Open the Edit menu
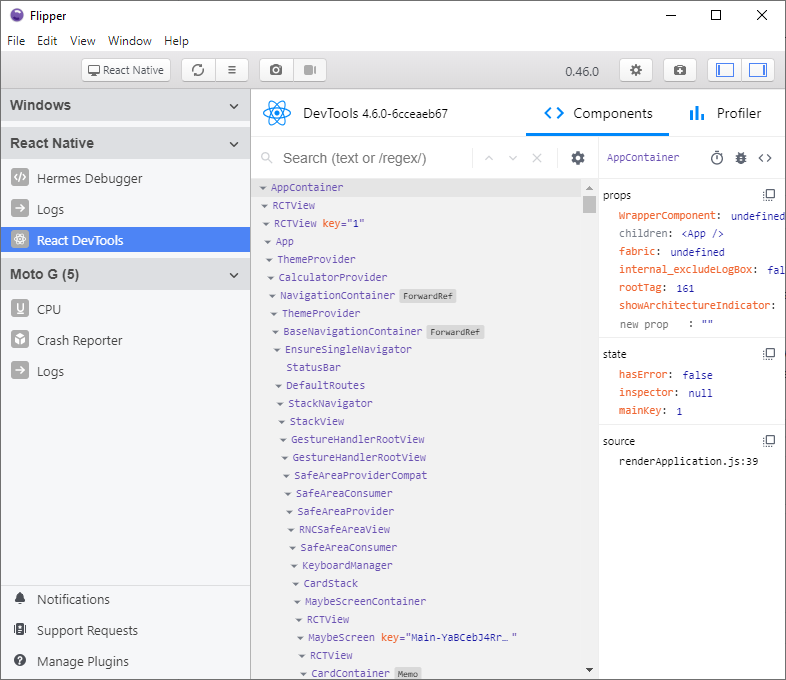This screenshot has width=786, height=680. [x=47, y=41]
